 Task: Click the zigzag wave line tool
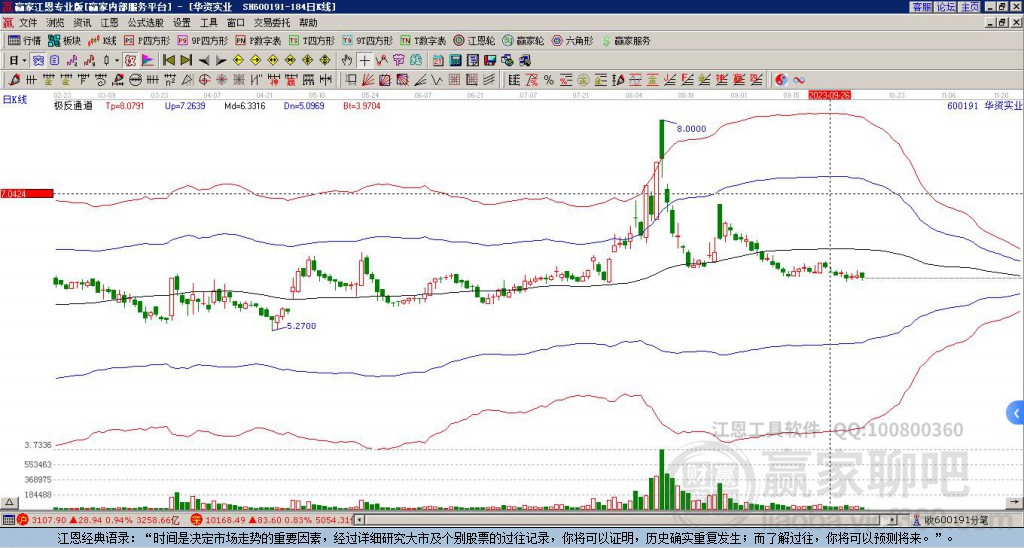(x=435, y=80)
